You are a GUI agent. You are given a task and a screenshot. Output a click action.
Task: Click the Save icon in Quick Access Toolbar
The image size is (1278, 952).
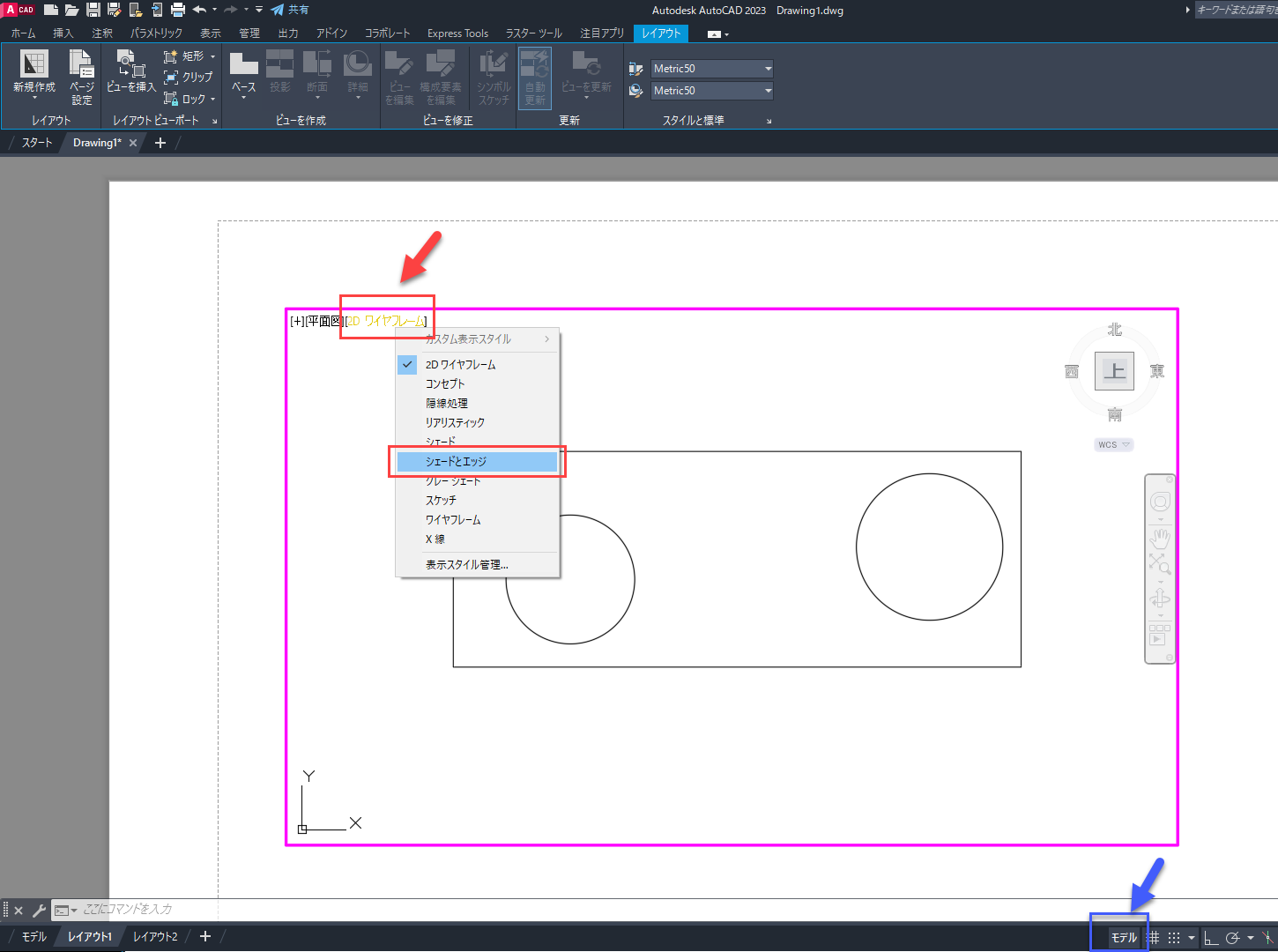93,10
